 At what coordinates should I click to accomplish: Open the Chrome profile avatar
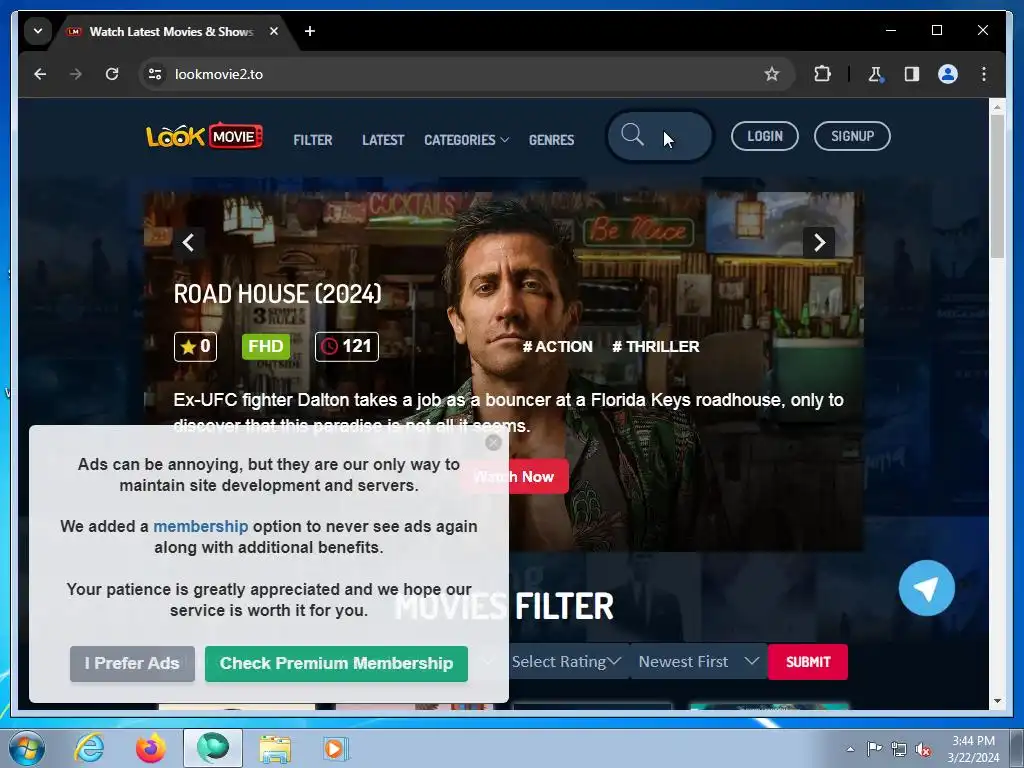(948, 74)
